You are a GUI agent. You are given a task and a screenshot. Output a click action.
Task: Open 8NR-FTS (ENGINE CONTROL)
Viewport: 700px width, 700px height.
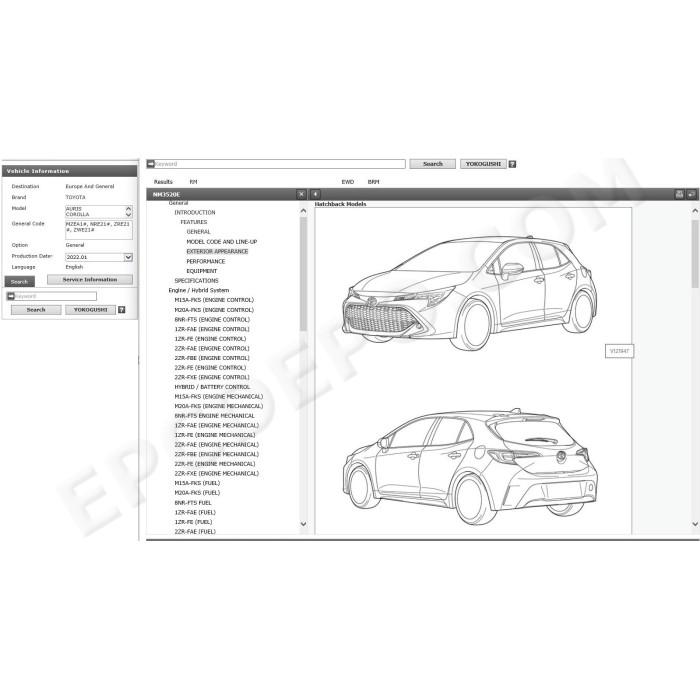pos(212,320)
